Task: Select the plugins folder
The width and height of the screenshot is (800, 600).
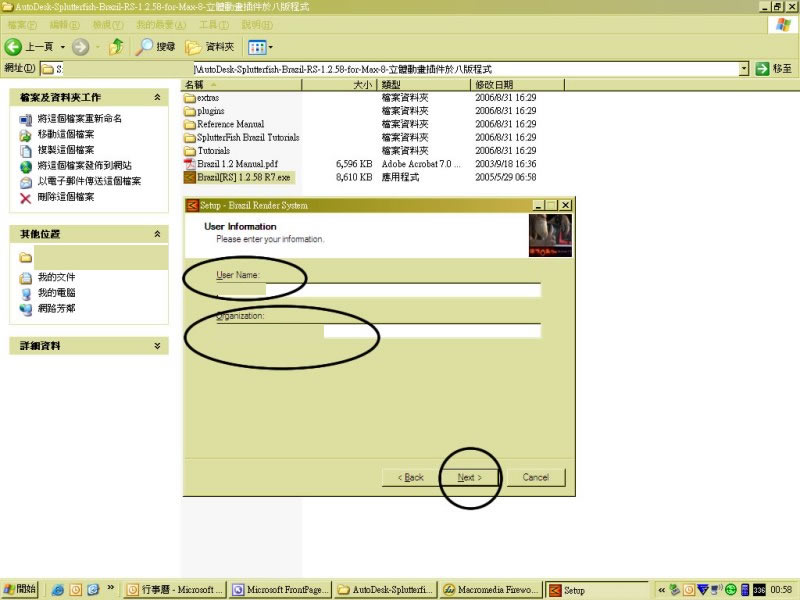Action: (x=210, y=111)
